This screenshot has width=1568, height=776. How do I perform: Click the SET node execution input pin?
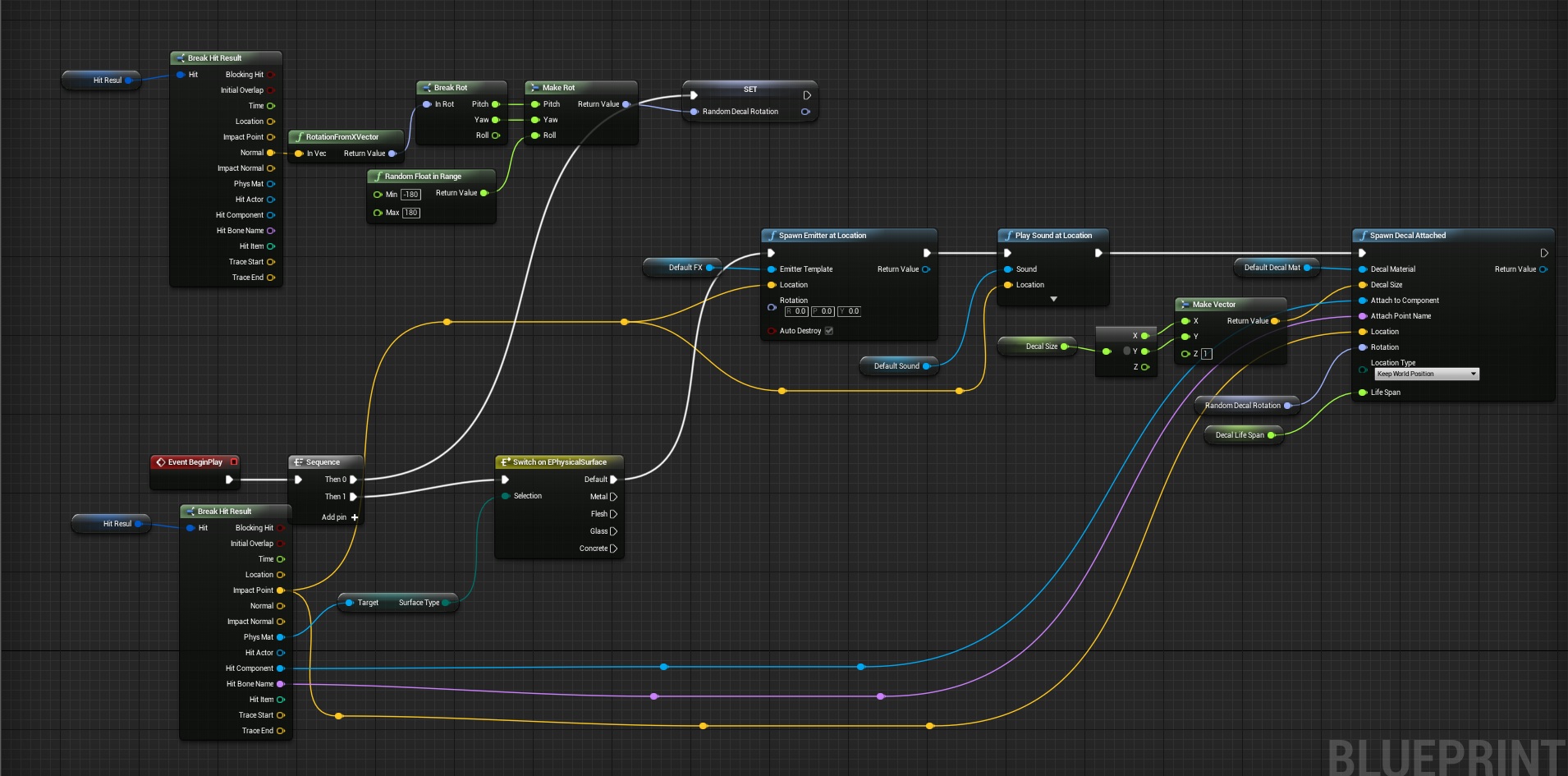click(694, 95)
